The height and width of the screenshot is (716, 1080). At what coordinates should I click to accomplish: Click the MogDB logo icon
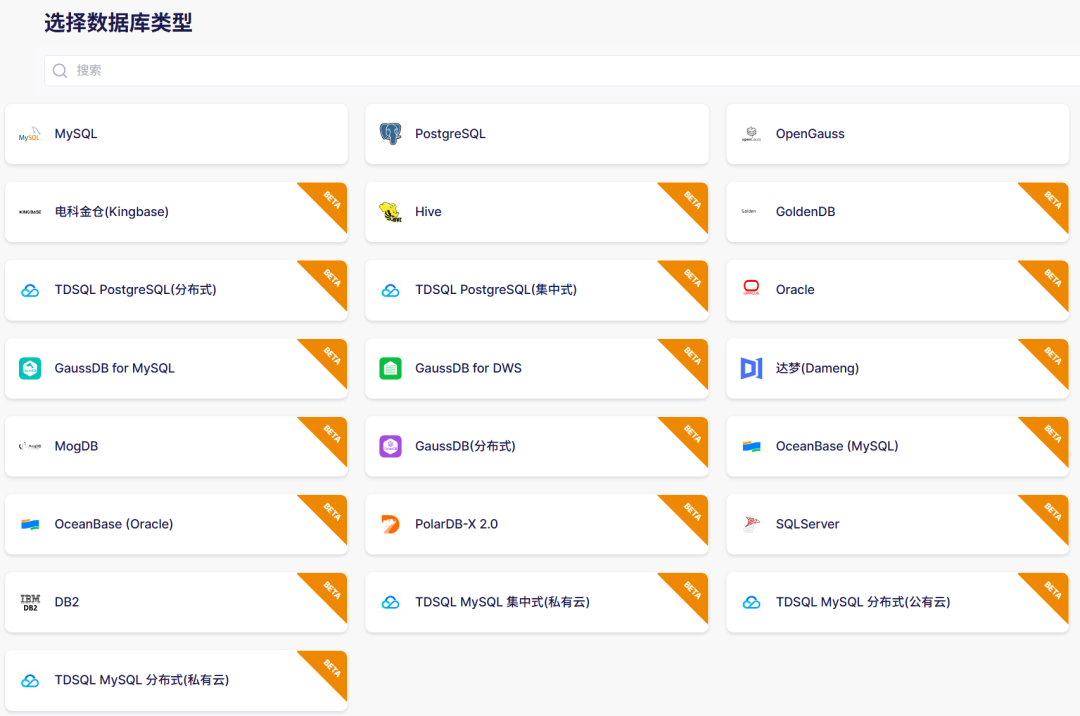[30, 446]
